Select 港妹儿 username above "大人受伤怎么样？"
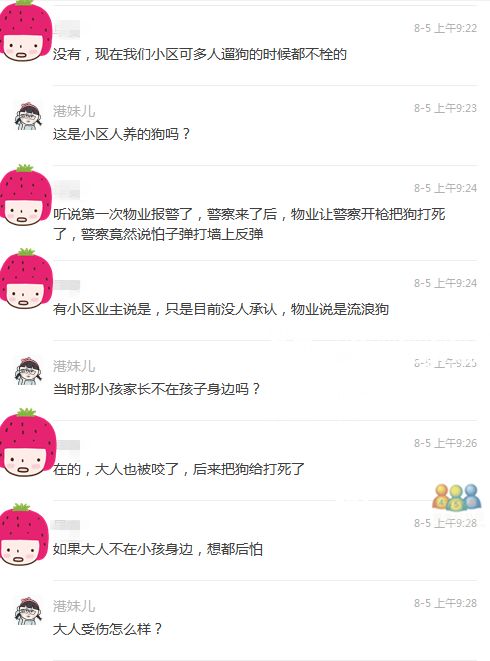This screenshot has height=661, width=490. click(x=74, y=606)
